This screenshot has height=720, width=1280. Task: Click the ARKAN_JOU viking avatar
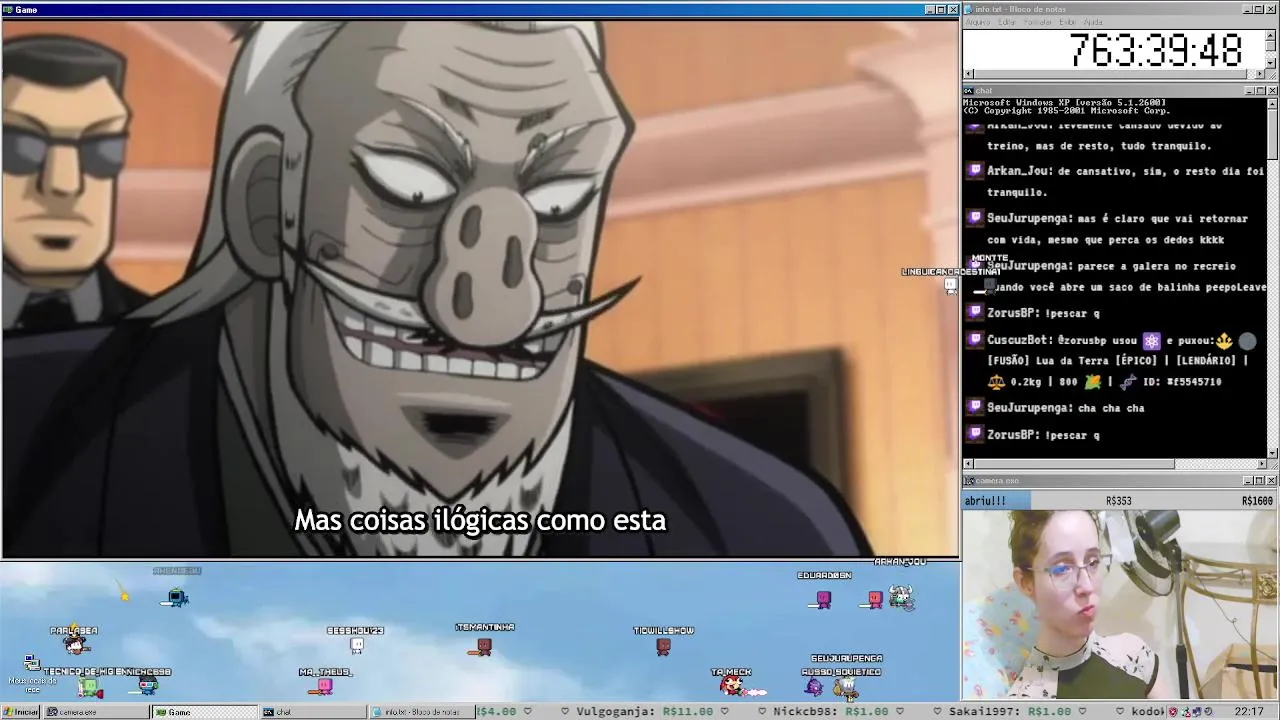tap(902, 598)
